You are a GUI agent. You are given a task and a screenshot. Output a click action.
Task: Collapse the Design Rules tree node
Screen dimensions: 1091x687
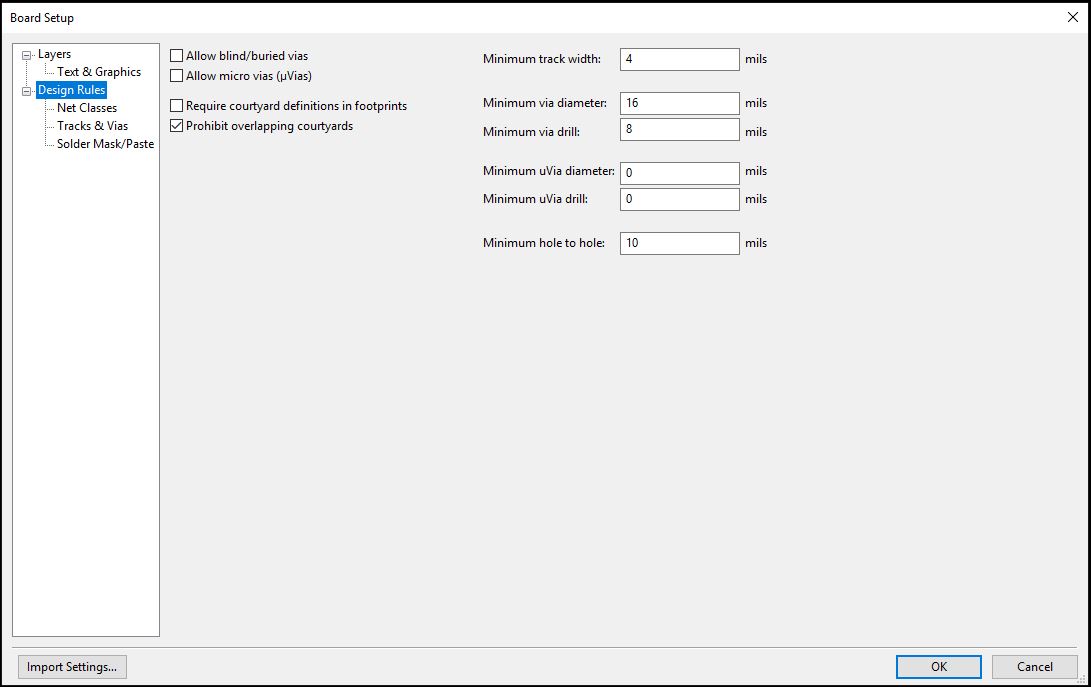[27, 91]
